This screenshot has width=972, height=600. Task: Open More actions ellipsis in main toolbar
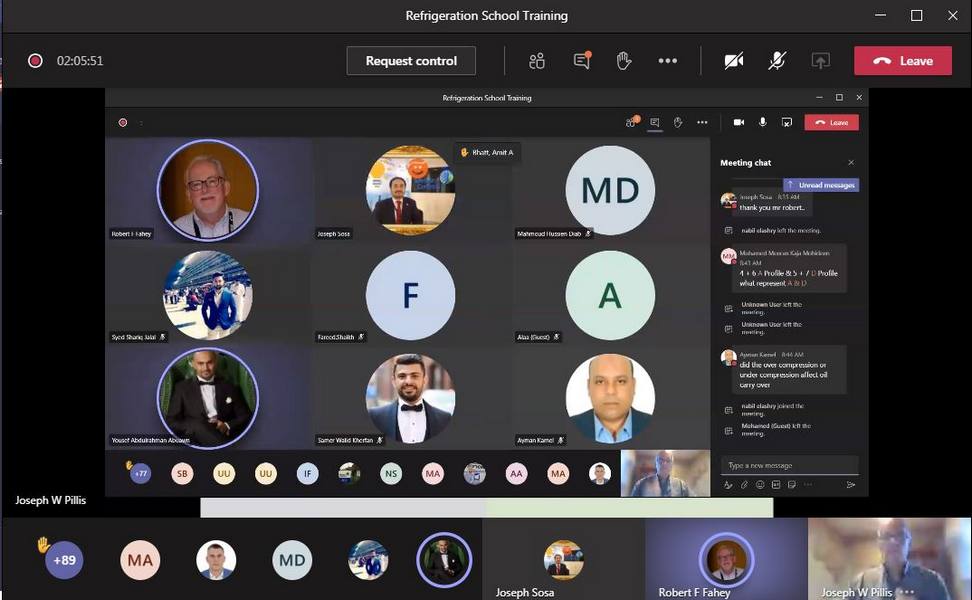(668, 61)
